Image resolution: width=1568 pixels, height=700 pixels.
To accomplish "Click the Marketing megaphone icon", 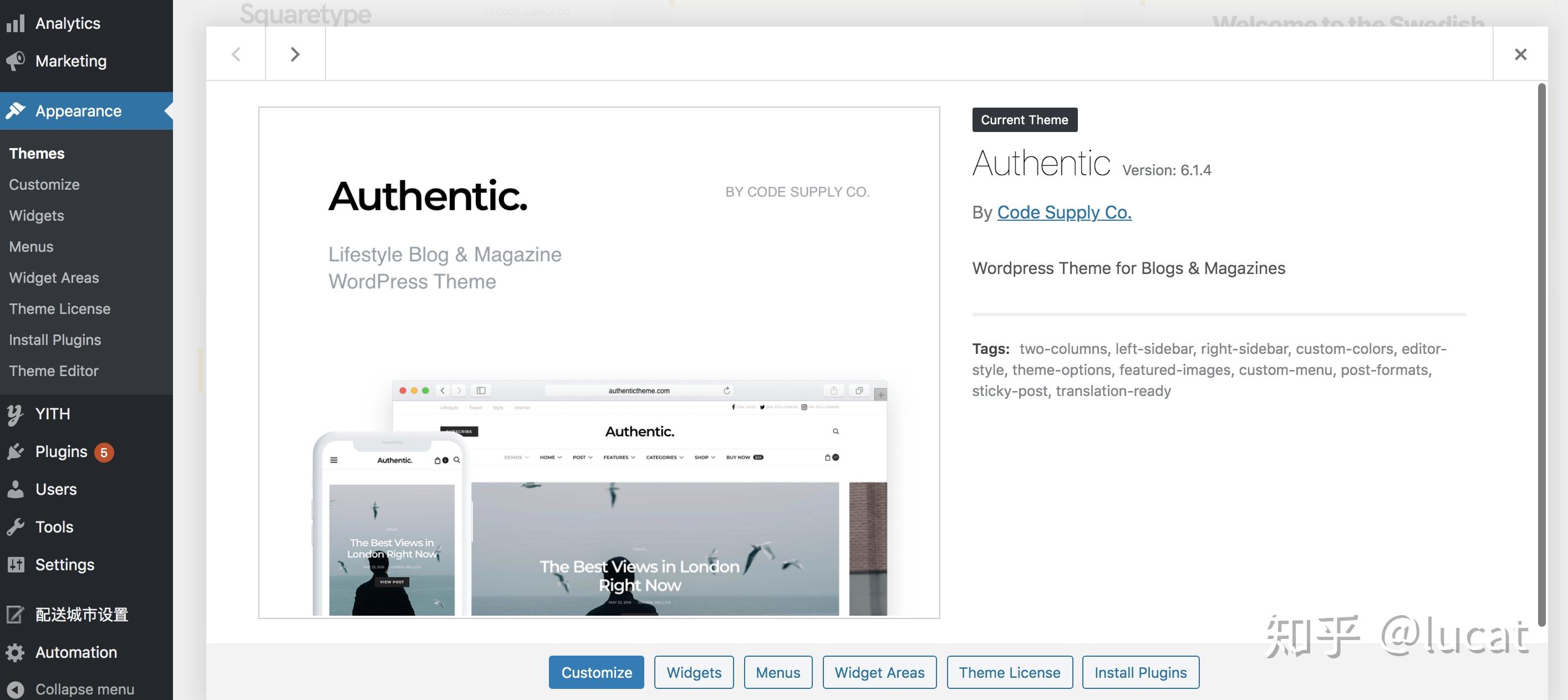I will click(x=15, y=61).
